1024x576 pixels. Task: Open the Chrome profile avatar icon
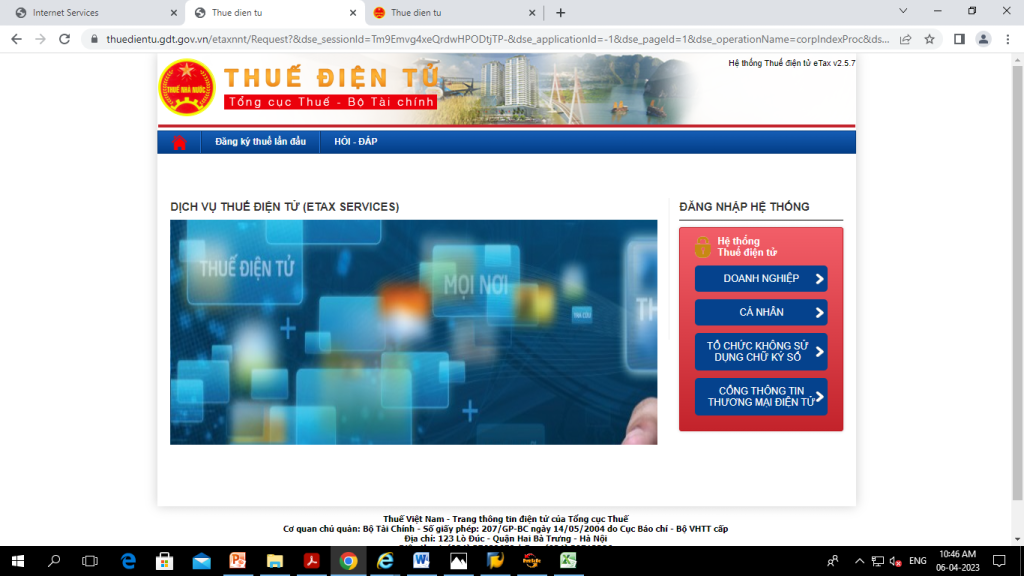(983, 39)
